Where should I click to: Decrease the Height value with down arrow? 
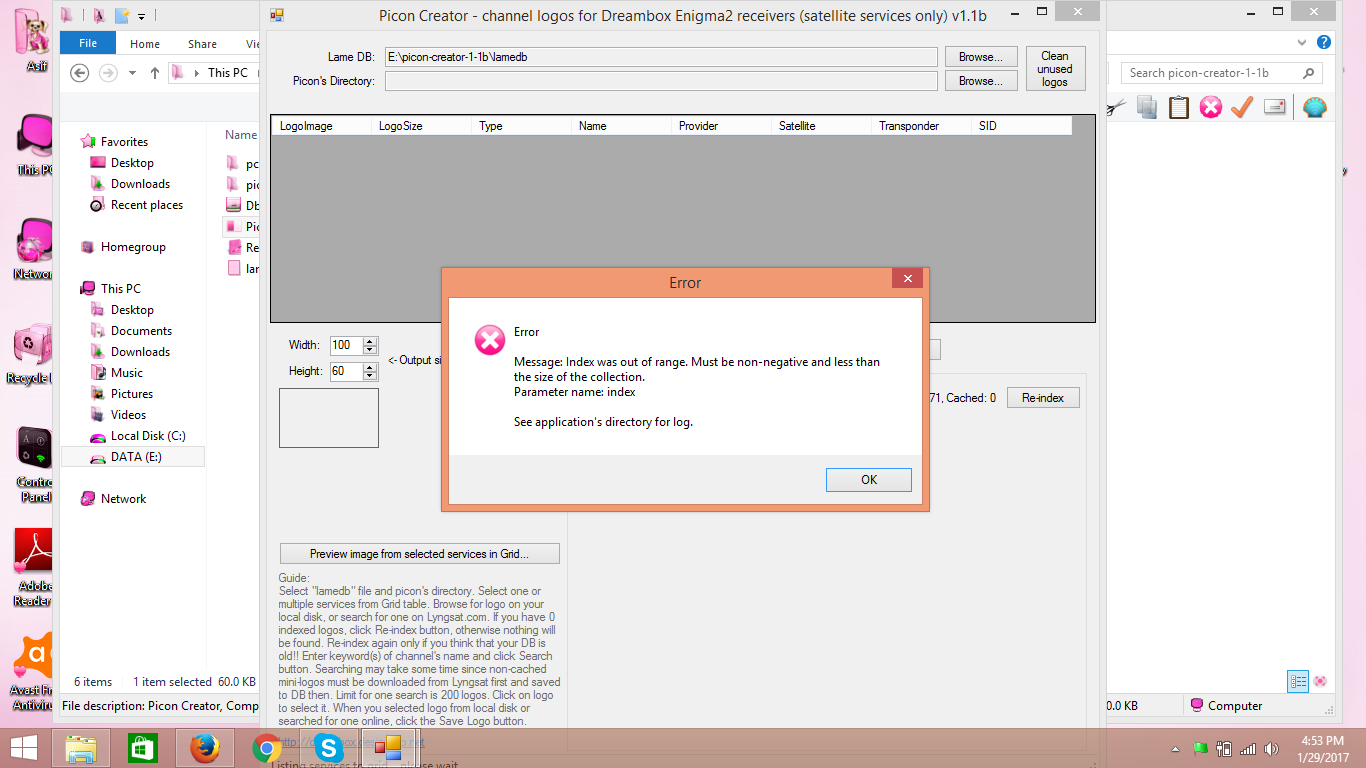370,376
